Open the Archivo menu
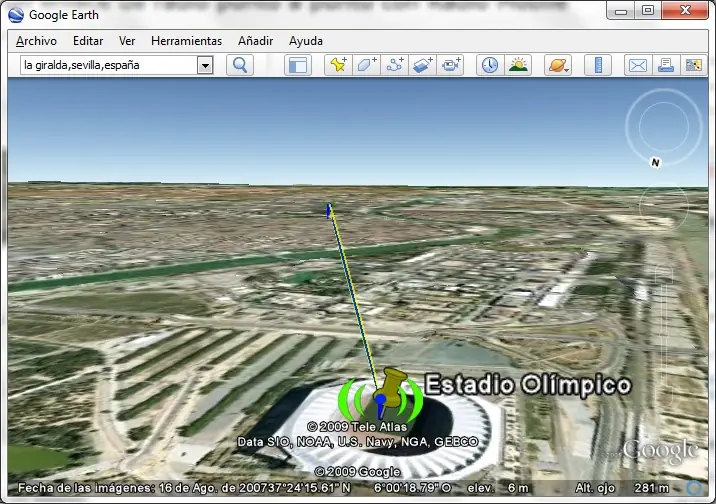This screenshot has width=716, height=504. point(36,41)
